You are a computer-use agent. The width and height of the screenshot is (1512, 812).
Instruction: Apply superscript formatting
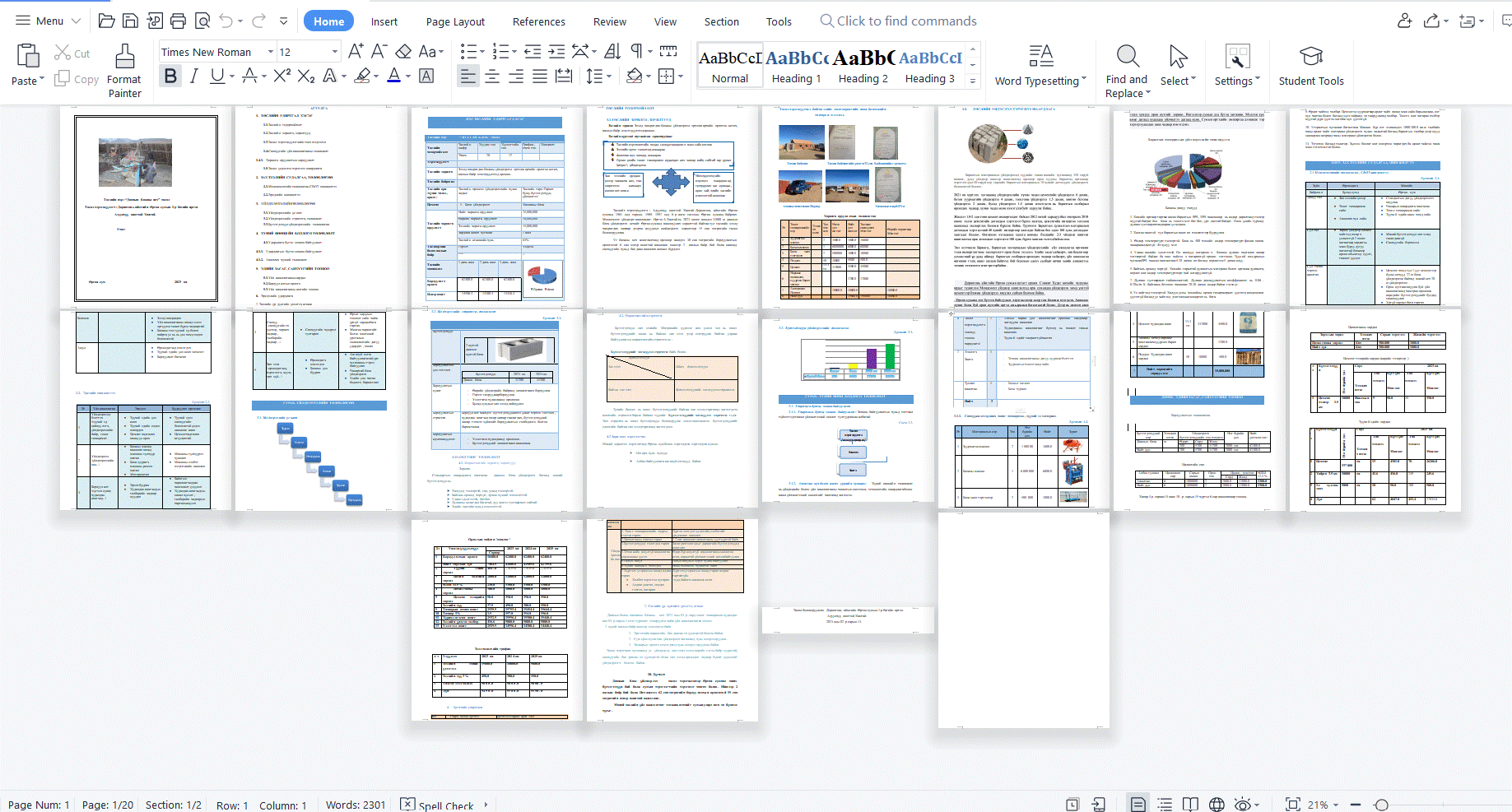click(282, 76)
